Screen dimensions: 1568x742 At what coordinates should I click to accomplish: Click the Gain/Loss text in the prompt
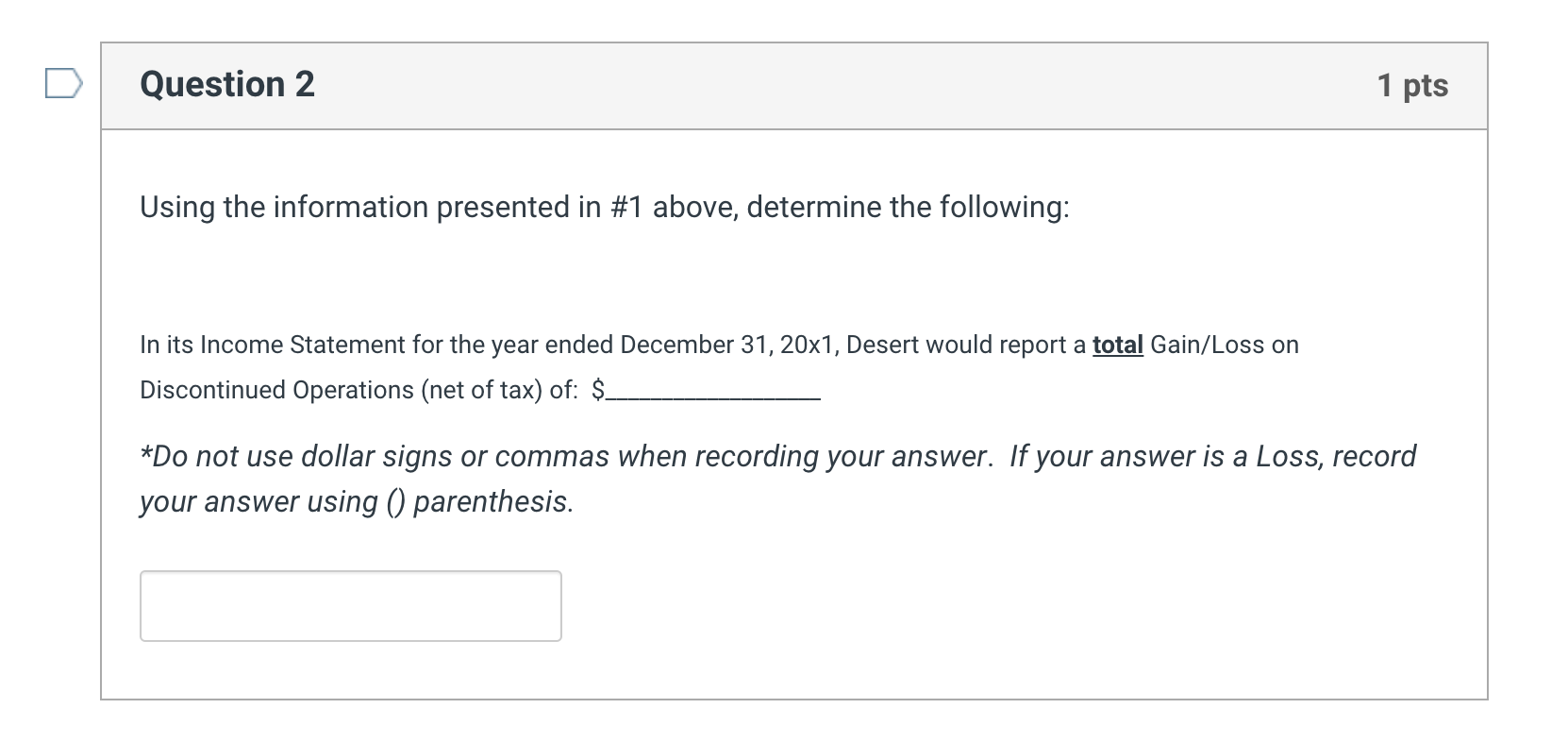click(x=1208, y=345)
